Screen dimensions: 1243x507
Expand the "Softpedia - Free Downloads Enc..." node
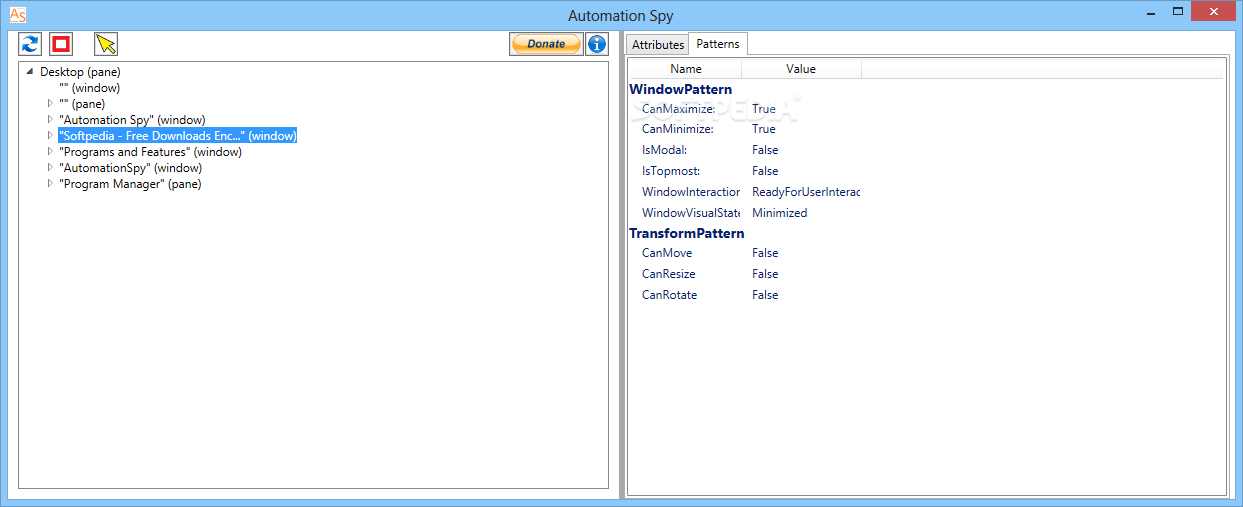(x=50, y=136)
